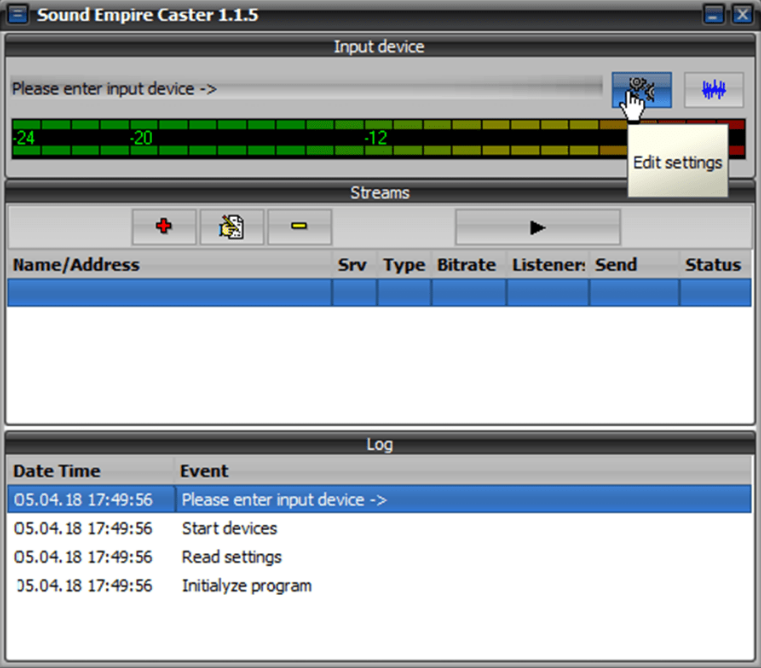Select log entry 'Please enter input device ->'
Screen dimensions: 761x668
380,500
